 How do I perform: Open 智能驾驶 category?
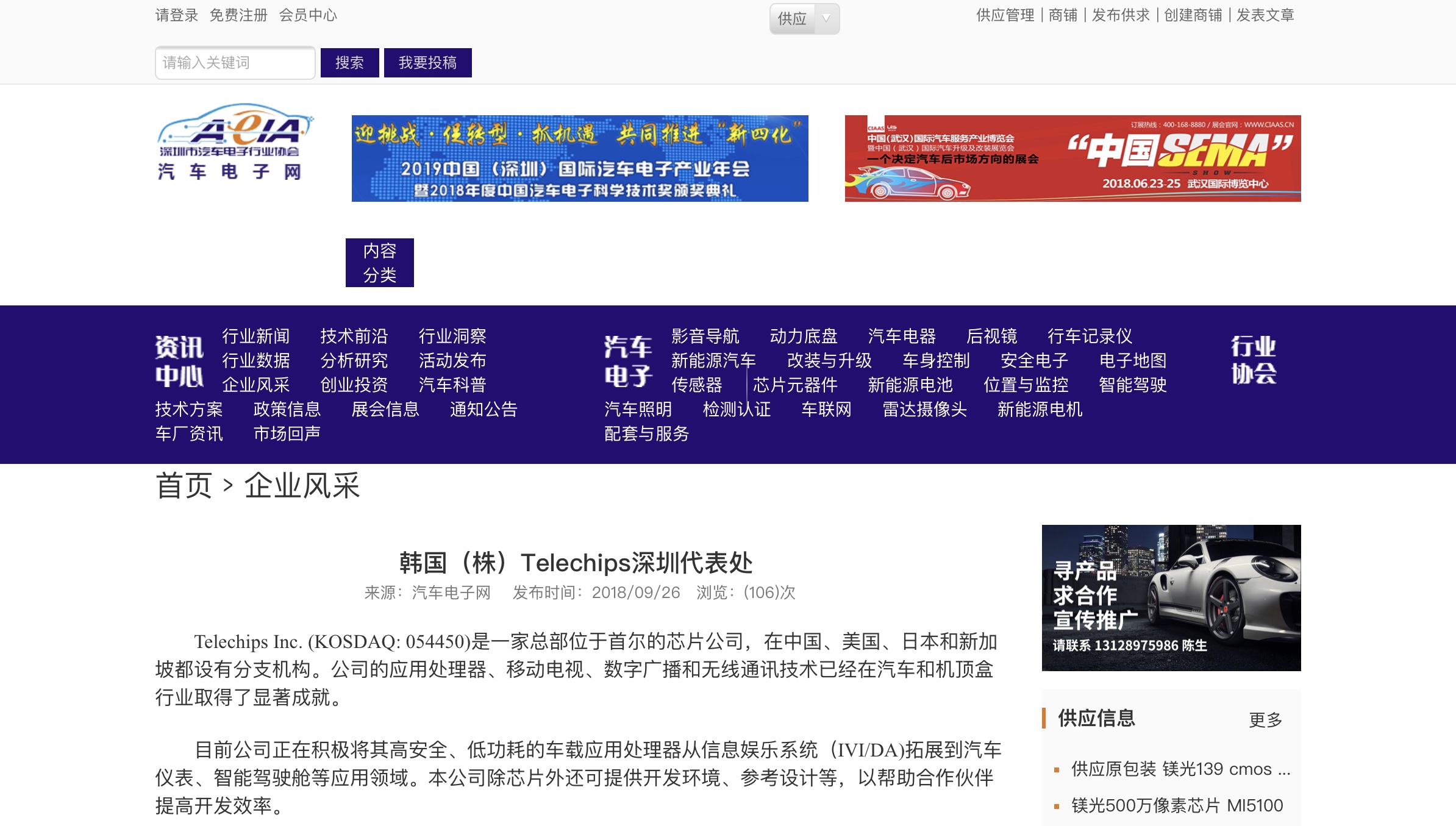click(1133, 385)
